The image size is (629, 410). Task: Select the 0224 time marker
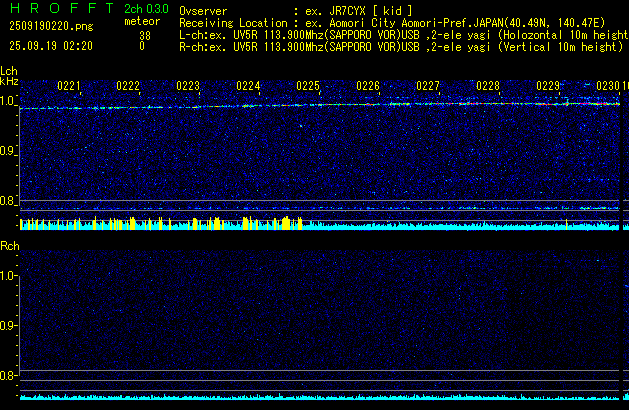pos(249,86)
